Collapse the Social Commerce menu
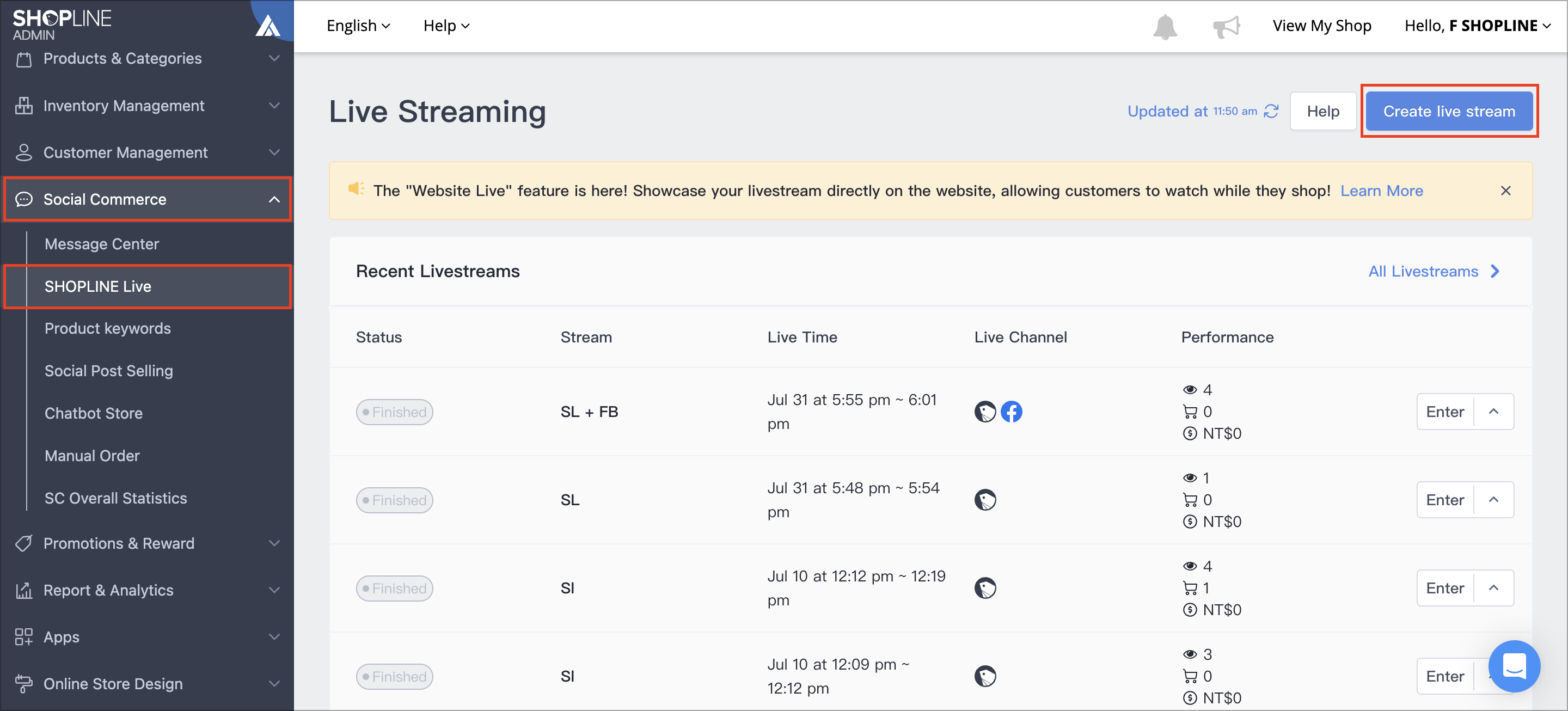This screenshot has height=711, width=1568. [x=274, y=200]
